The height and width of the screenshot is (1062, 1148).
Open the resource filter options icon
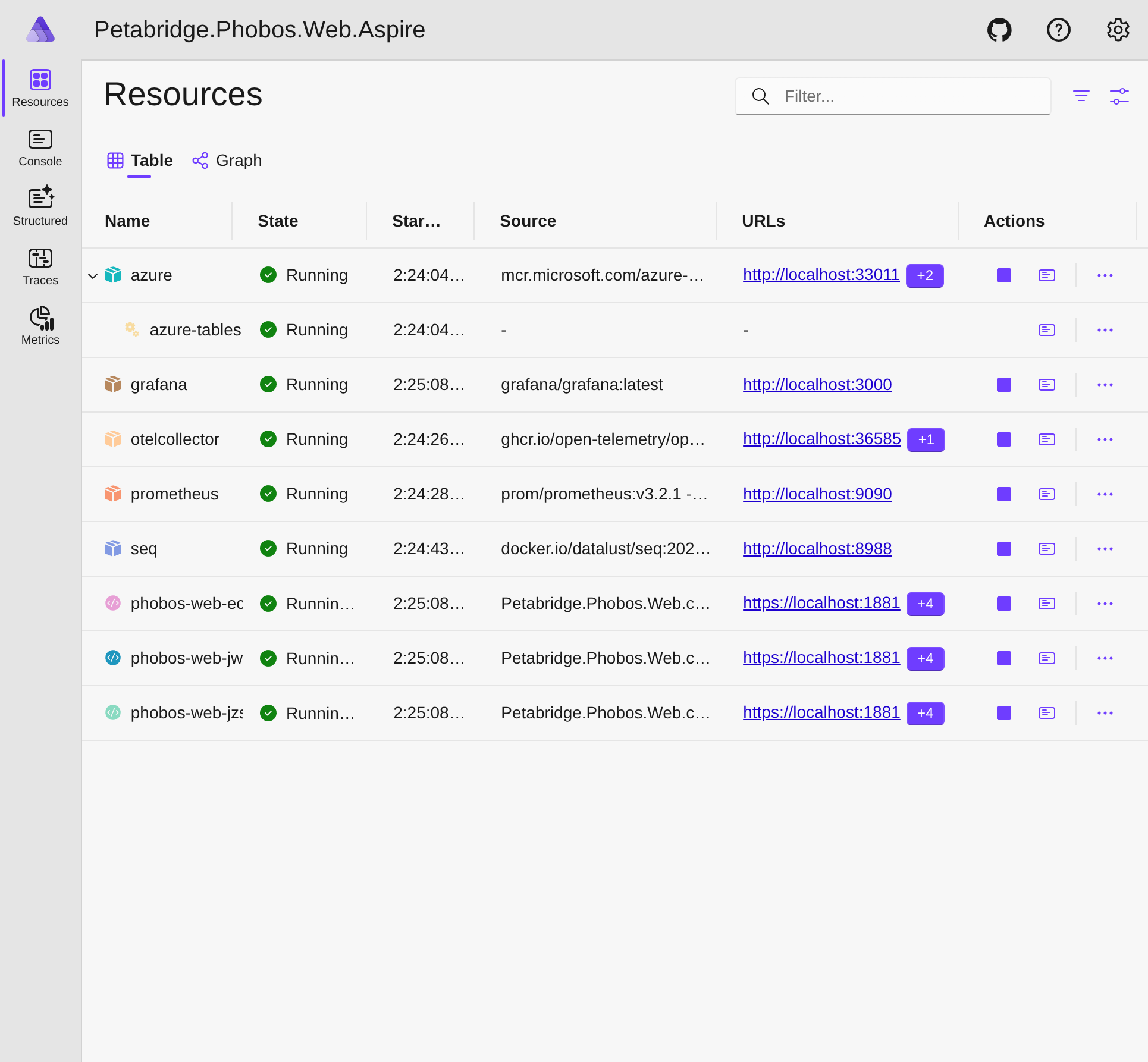tap(1081, 96)
